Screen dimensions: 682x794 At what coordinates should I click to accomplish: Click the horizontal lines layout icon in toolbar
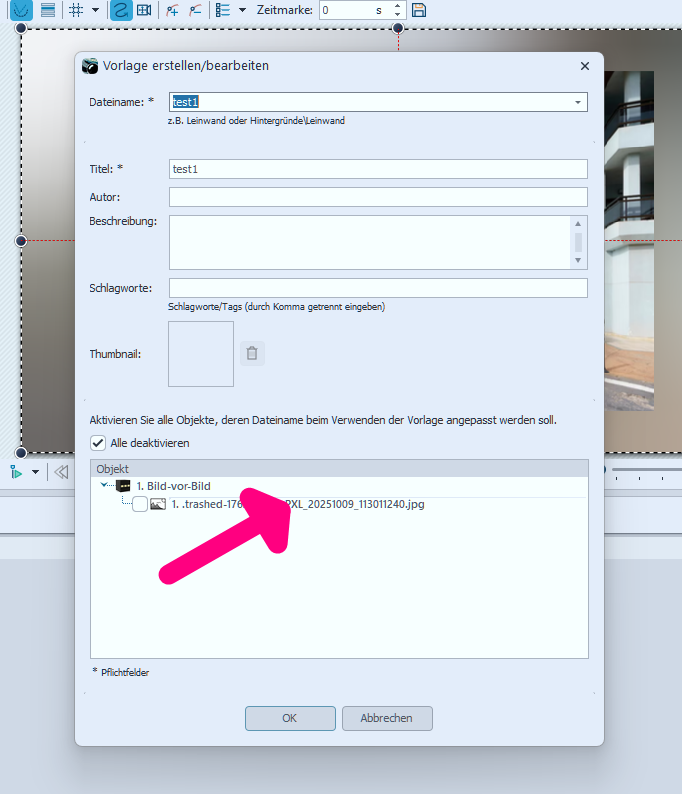pyautogui.click(x=47, y=10)
